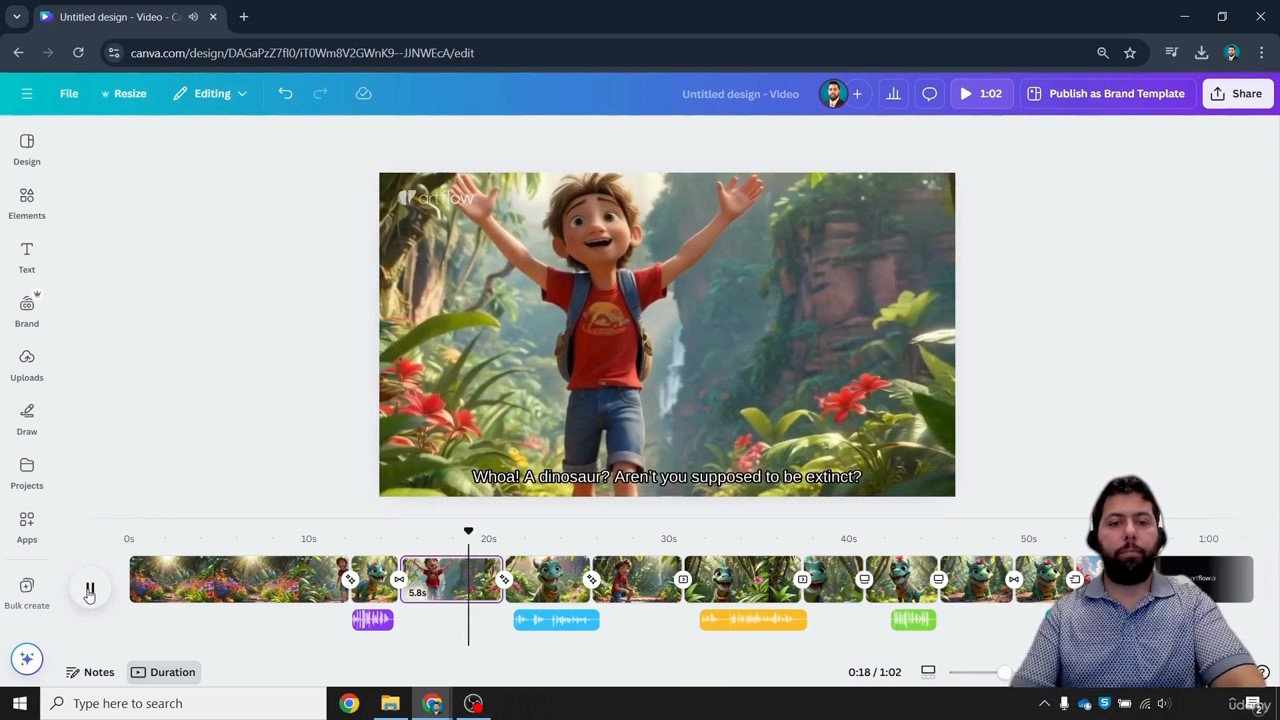Open the Windows Start menu
The height and width of the screenshot is (720, 1280).
[20, 703]
